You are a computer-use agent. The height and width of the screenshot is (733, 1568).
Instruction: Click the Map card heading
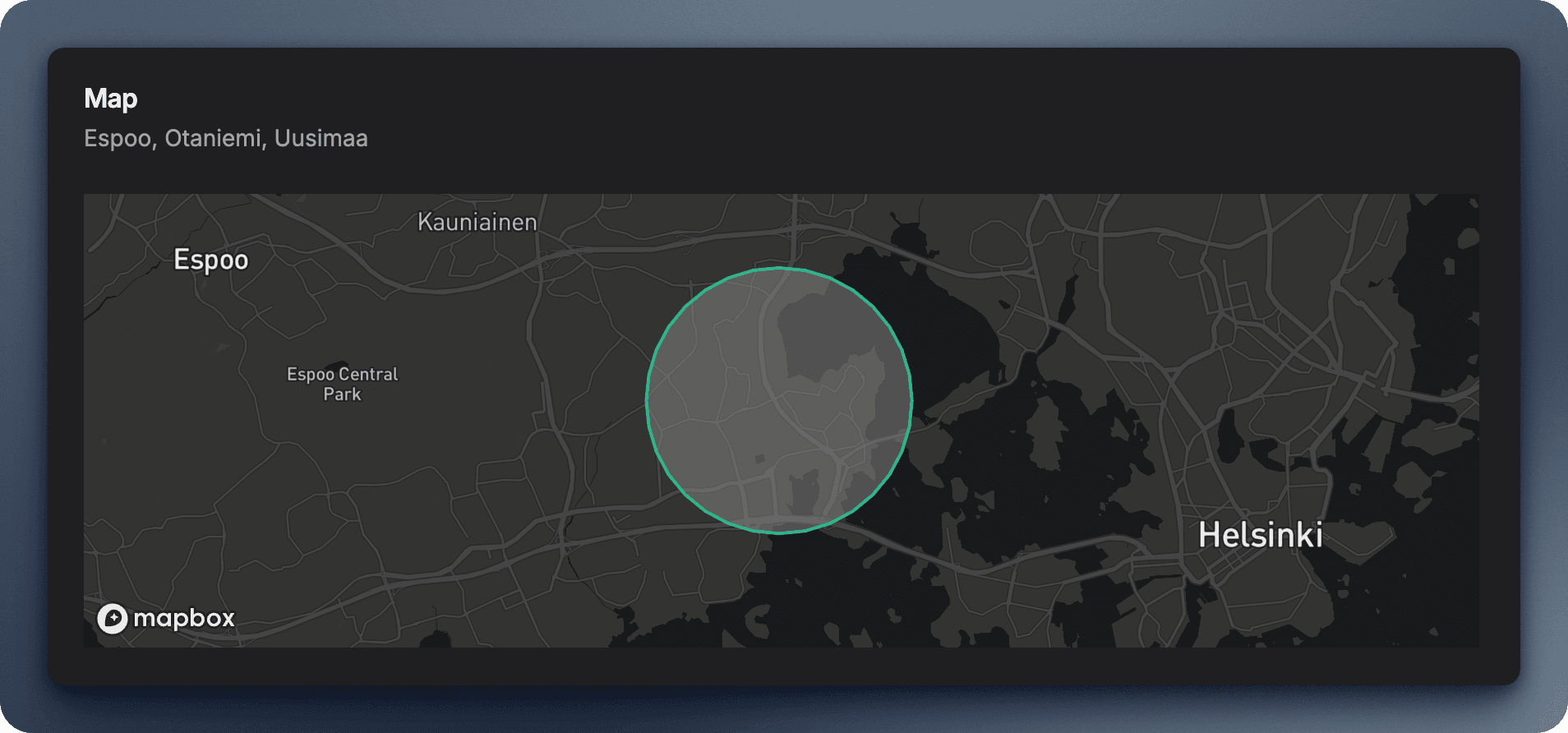point(111,99)
